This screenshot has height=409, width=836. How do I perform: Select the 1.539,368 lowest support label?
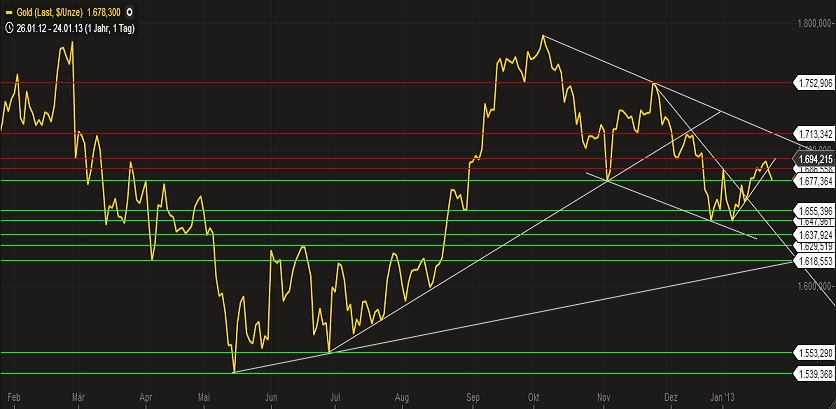(x=814, y=373)
